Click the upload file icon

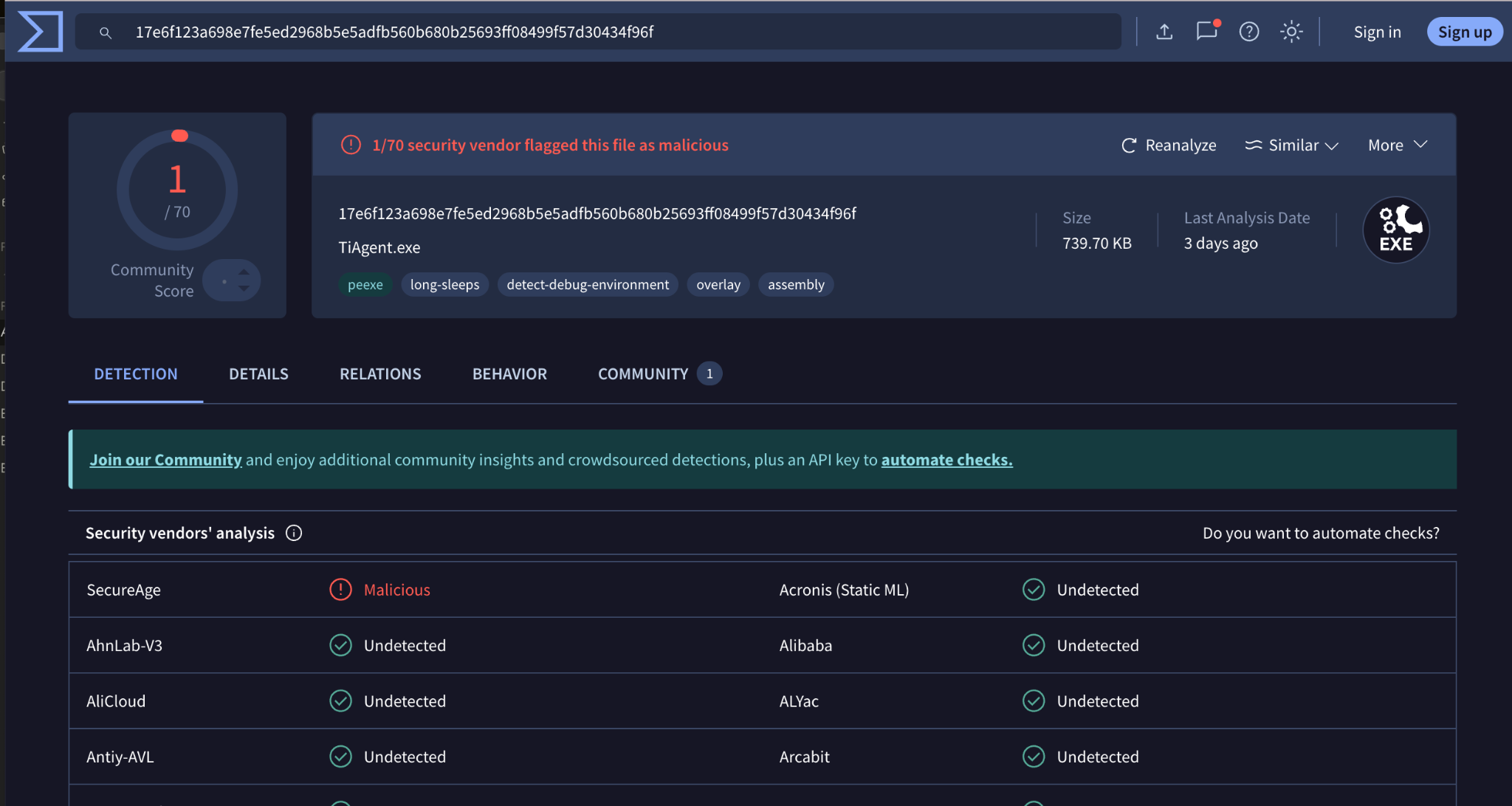(x=1164, y=32)
